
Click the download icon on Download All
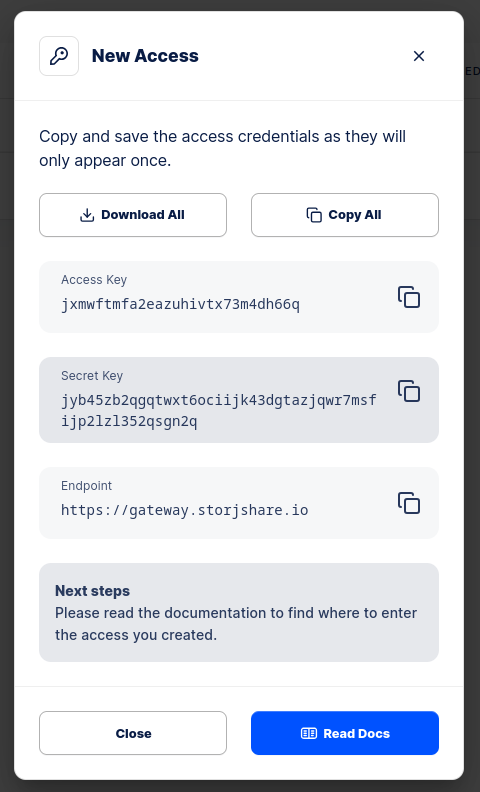click(x=87, y=215)
